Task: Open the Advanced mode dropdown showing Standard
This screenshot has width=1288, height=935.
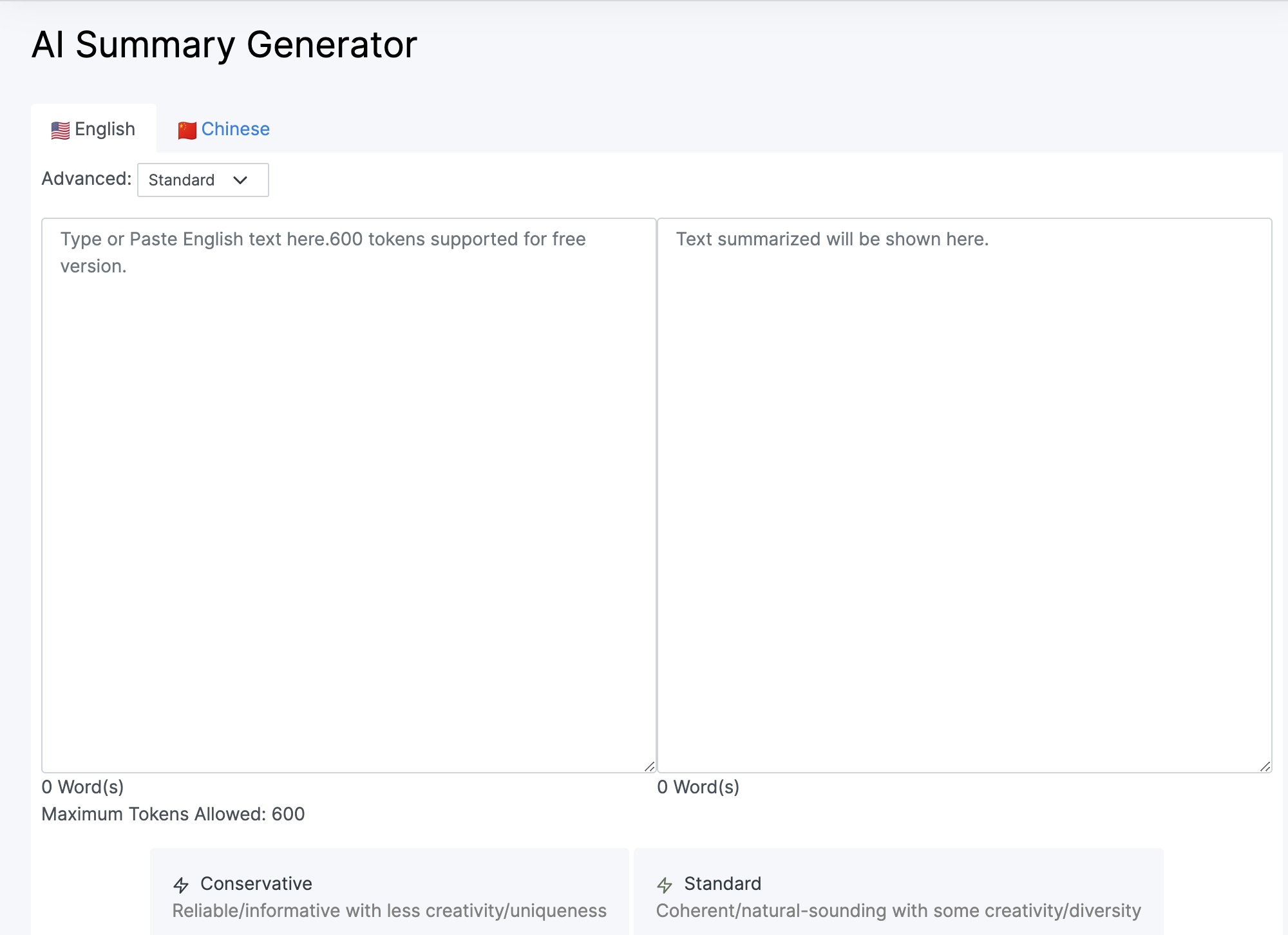Action: [x=202, y=180]
